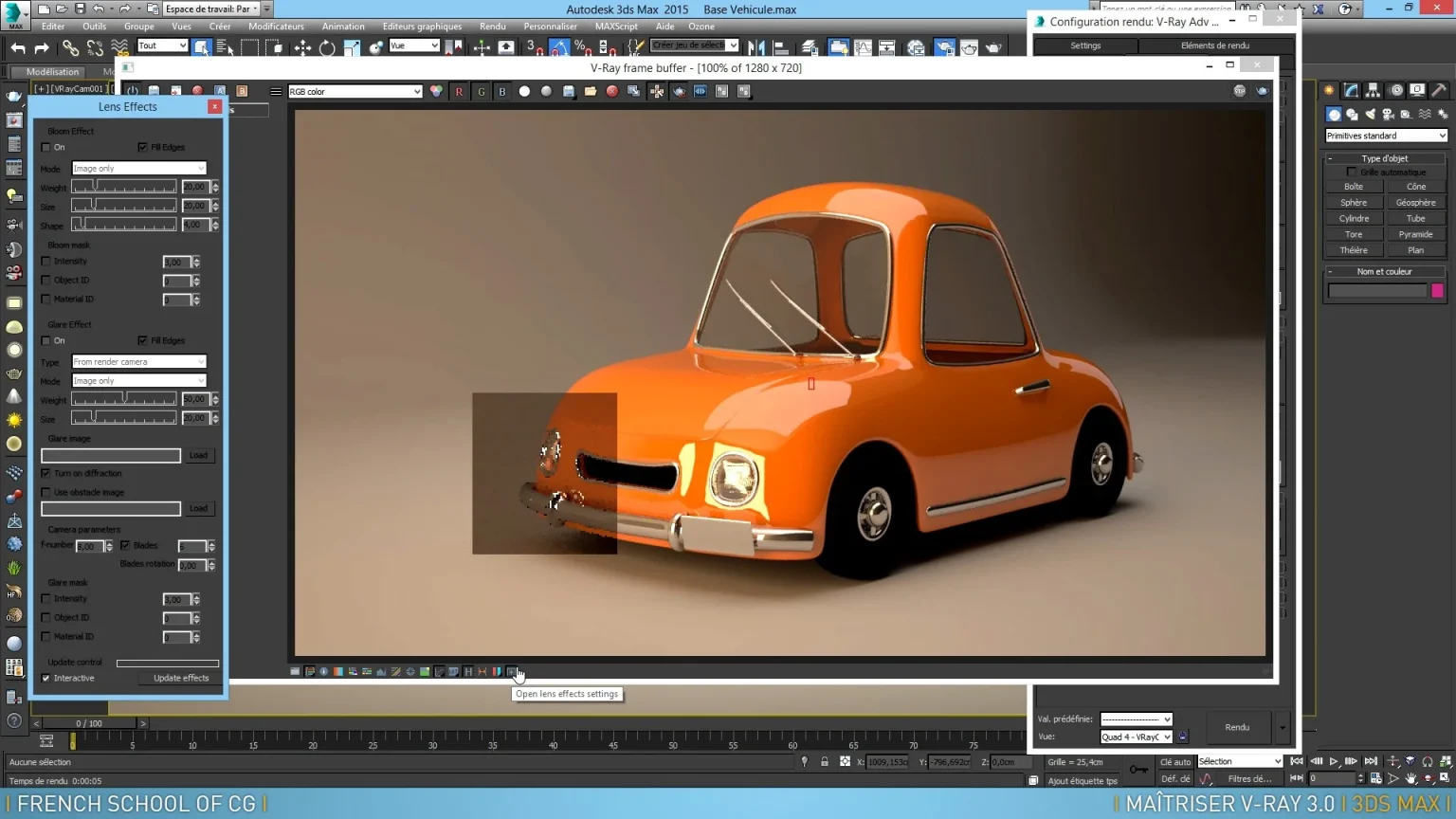
Task: Open the Quad 4 - VRayC view dropdown
Action: (1136, 737)
